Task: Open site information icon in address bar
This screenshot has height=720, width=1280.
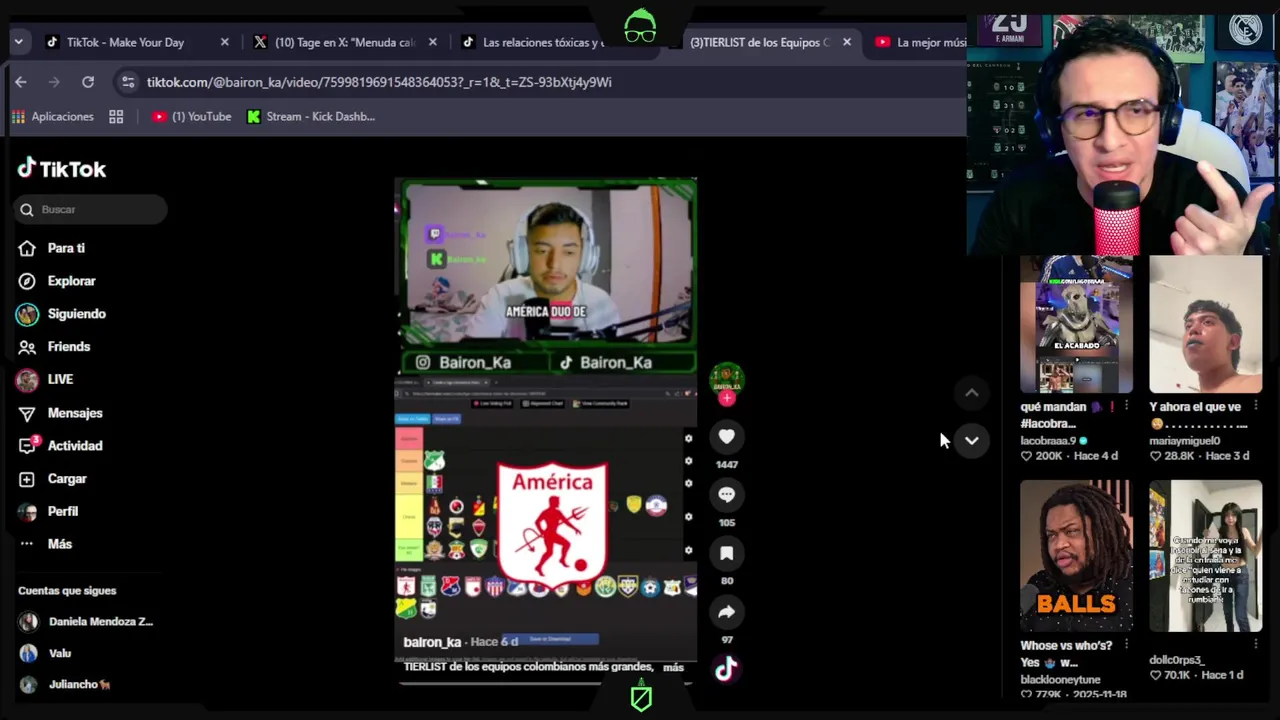Action: [x=128, y=82]
